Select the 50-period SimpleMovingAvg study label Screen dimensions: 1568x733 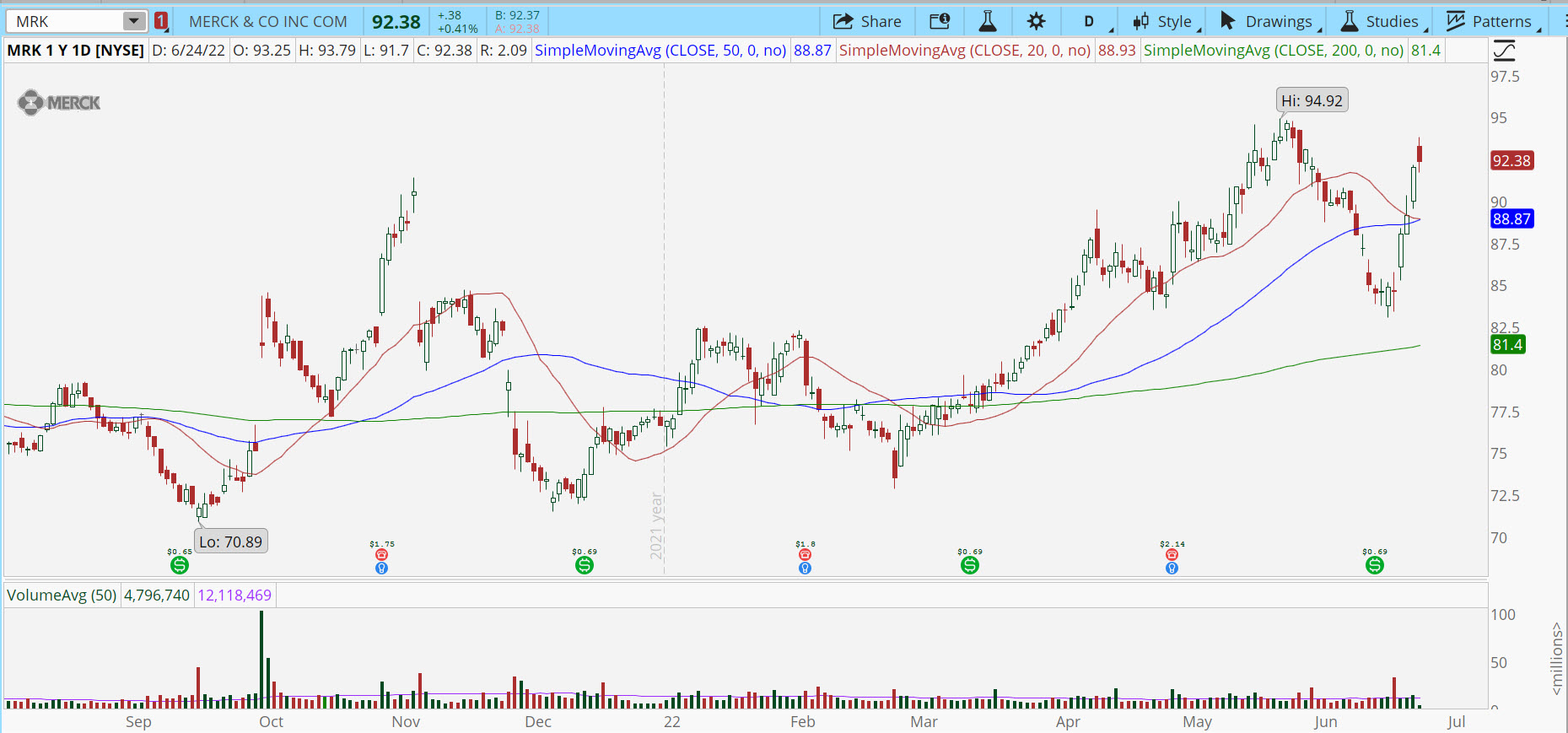pos(660,51)
